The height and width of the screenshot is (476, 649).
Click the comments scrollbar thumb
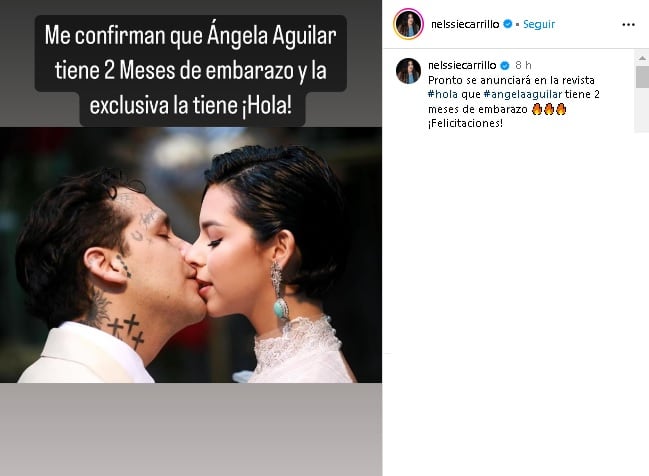tap(642, 77)
